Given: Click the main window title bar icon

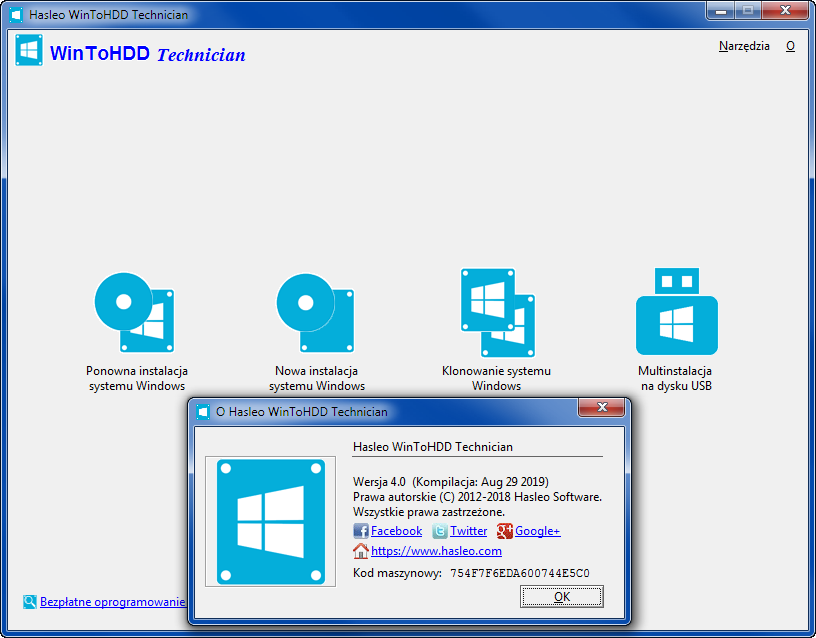Looking at the screenshot, I should point(16,15).
